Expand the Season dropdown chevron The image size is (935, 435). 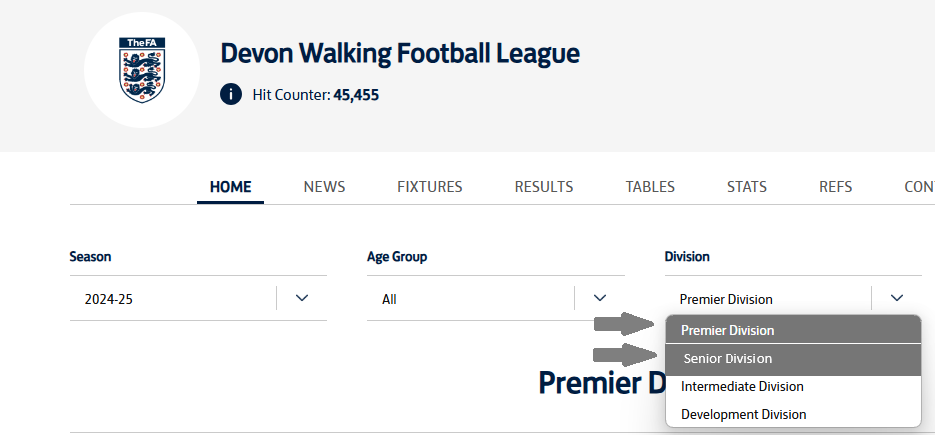302,298
